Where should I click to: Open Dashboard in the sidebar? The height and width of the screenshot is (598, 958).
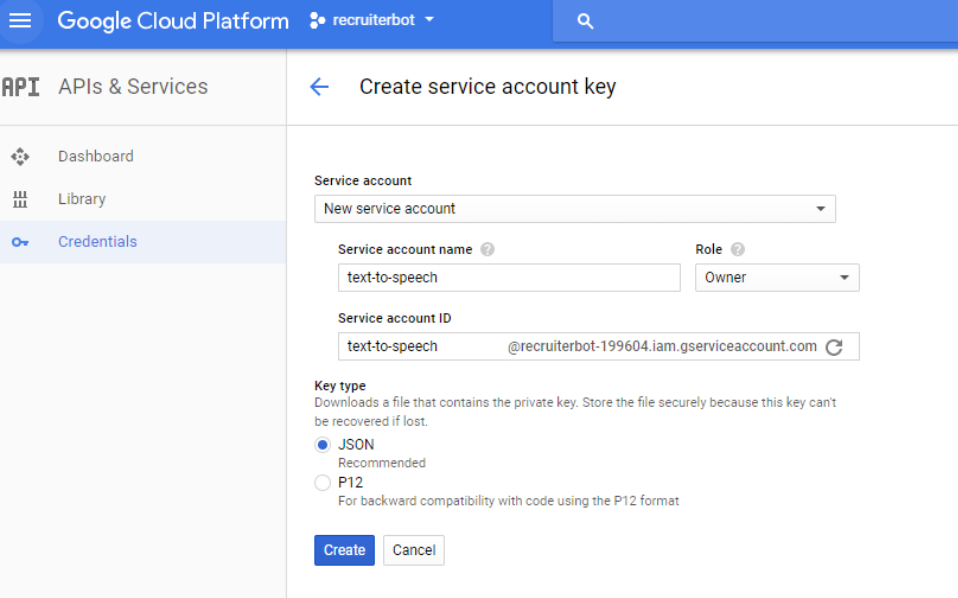(143, 156)
